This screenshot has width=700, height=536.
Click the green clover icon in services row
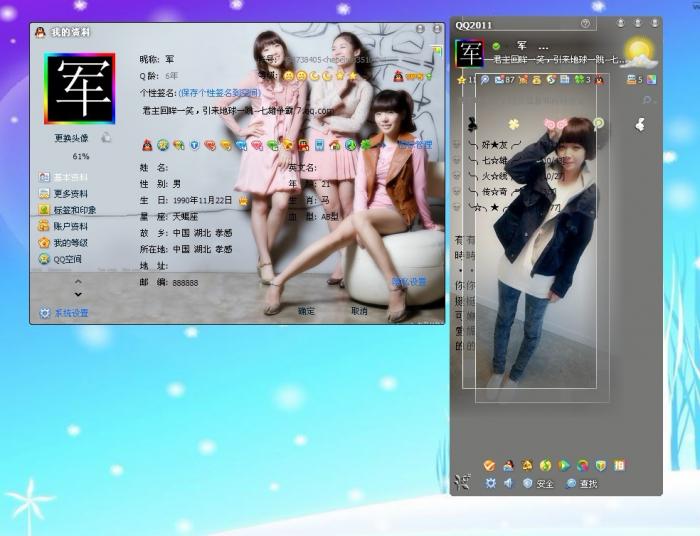(366, 145)
